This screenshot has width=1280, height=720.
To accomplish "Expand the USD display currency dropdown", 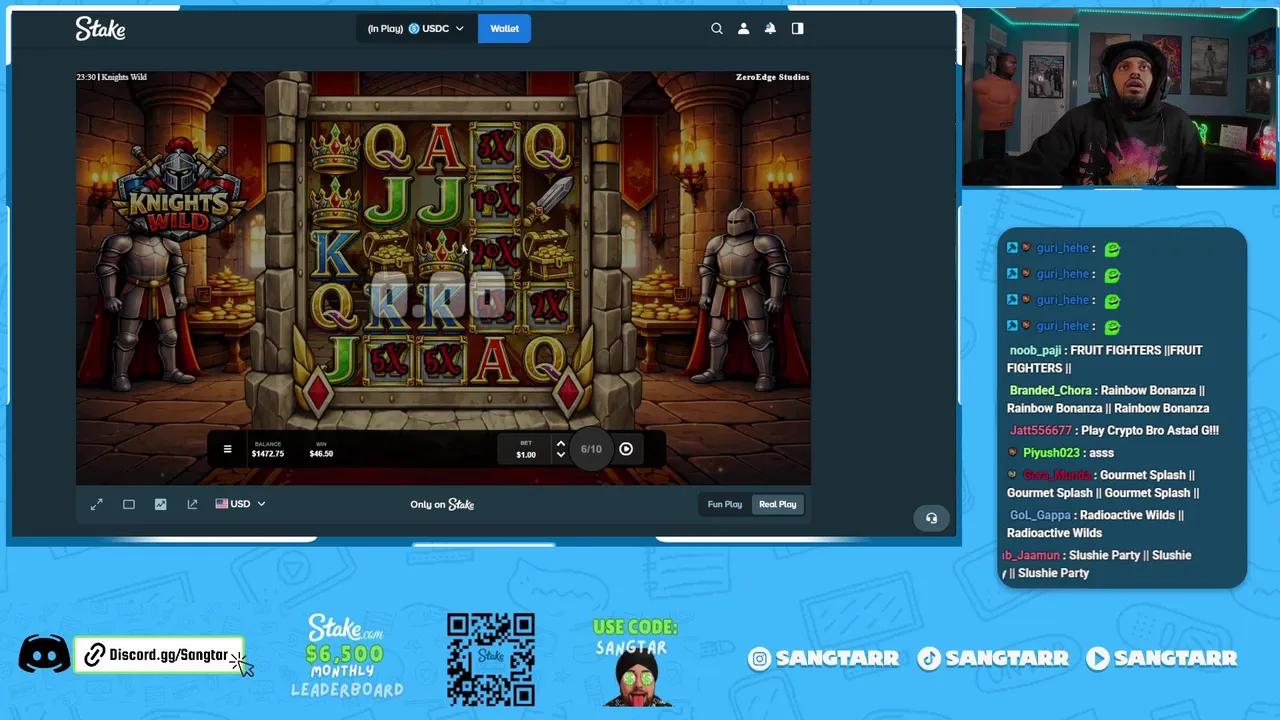I will [x=241, y=504].
